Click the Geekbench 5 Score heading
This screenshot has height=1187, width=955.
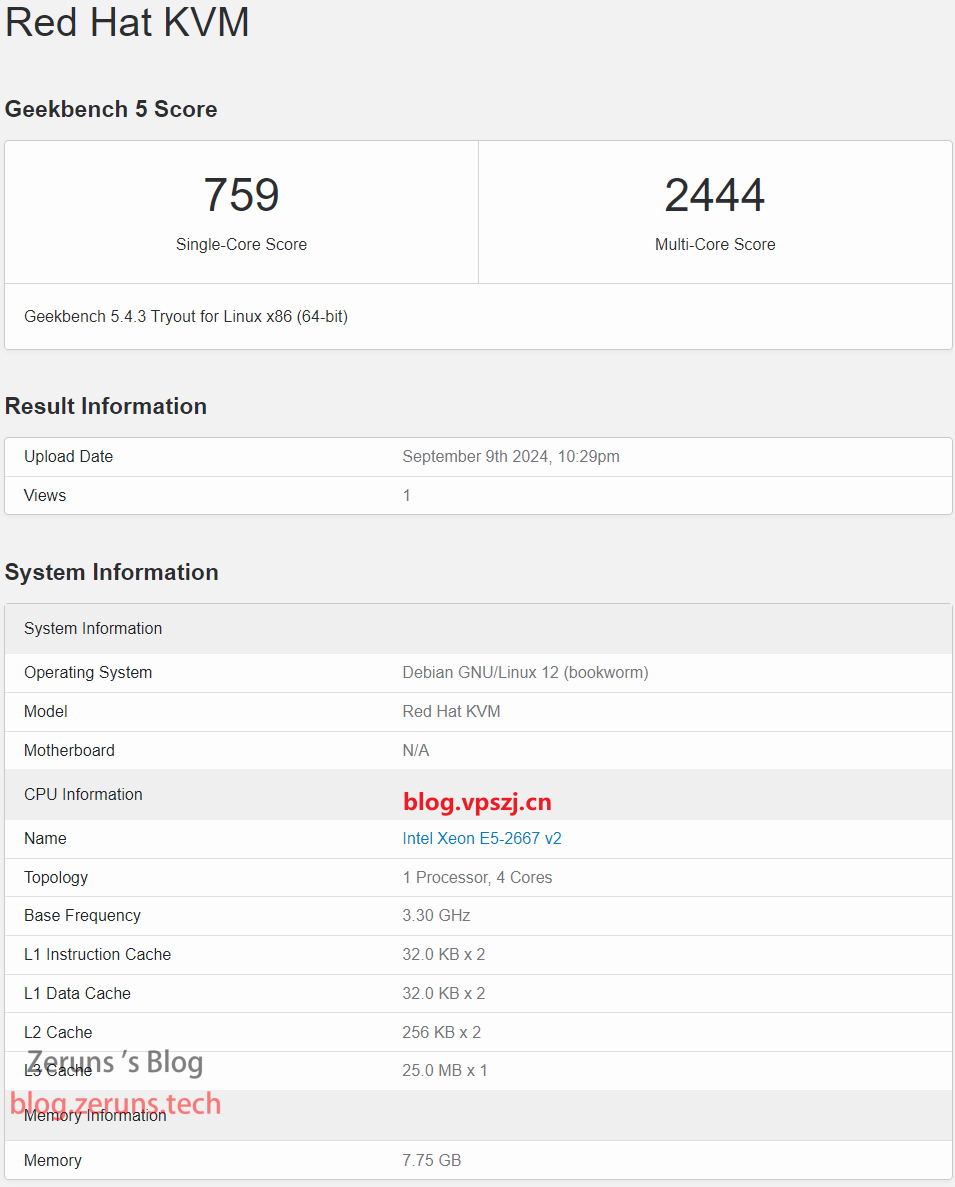pos(111,109)
